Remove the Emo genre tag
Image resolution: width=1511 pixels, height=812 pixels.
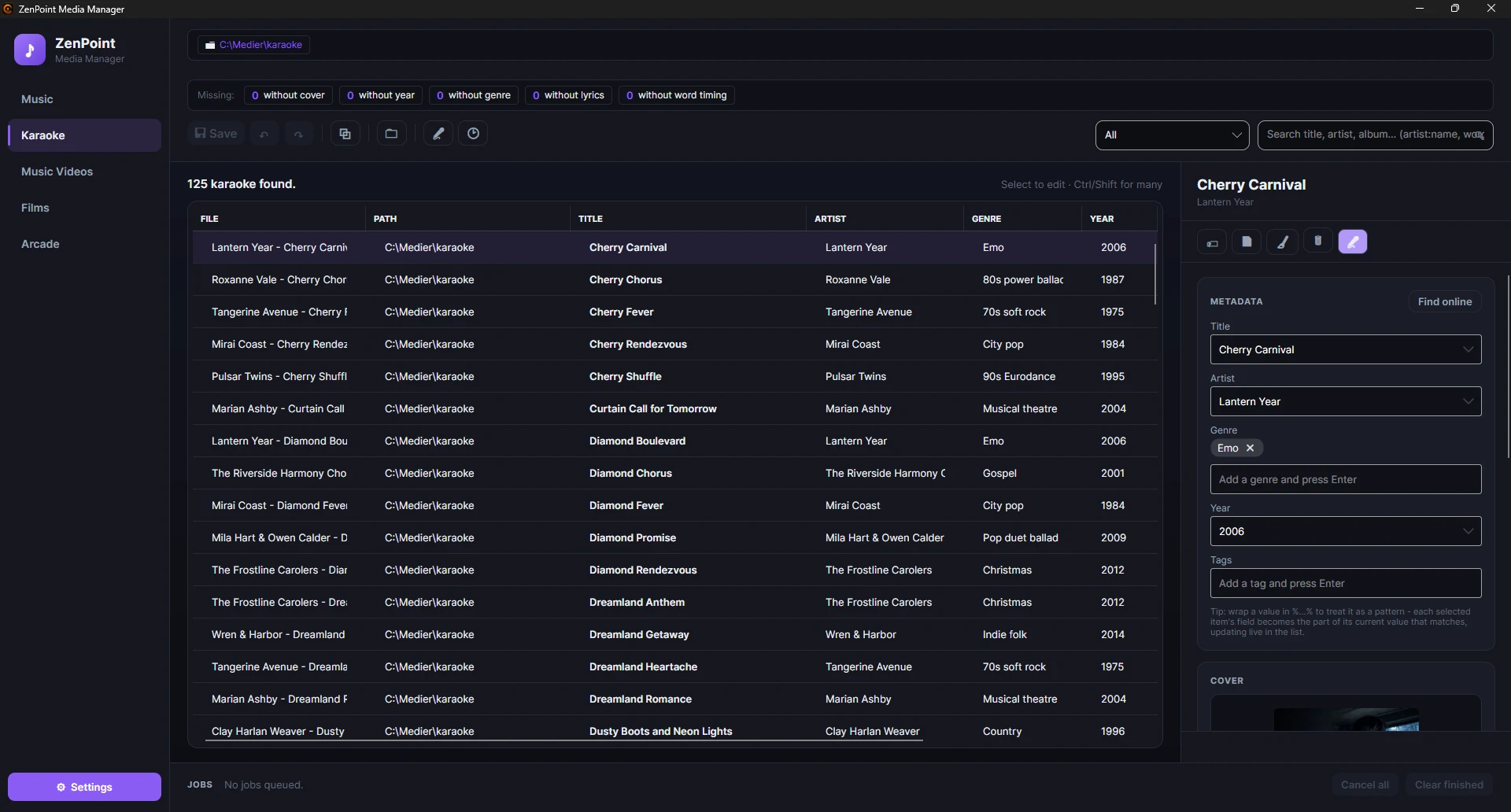point(1250,448)
